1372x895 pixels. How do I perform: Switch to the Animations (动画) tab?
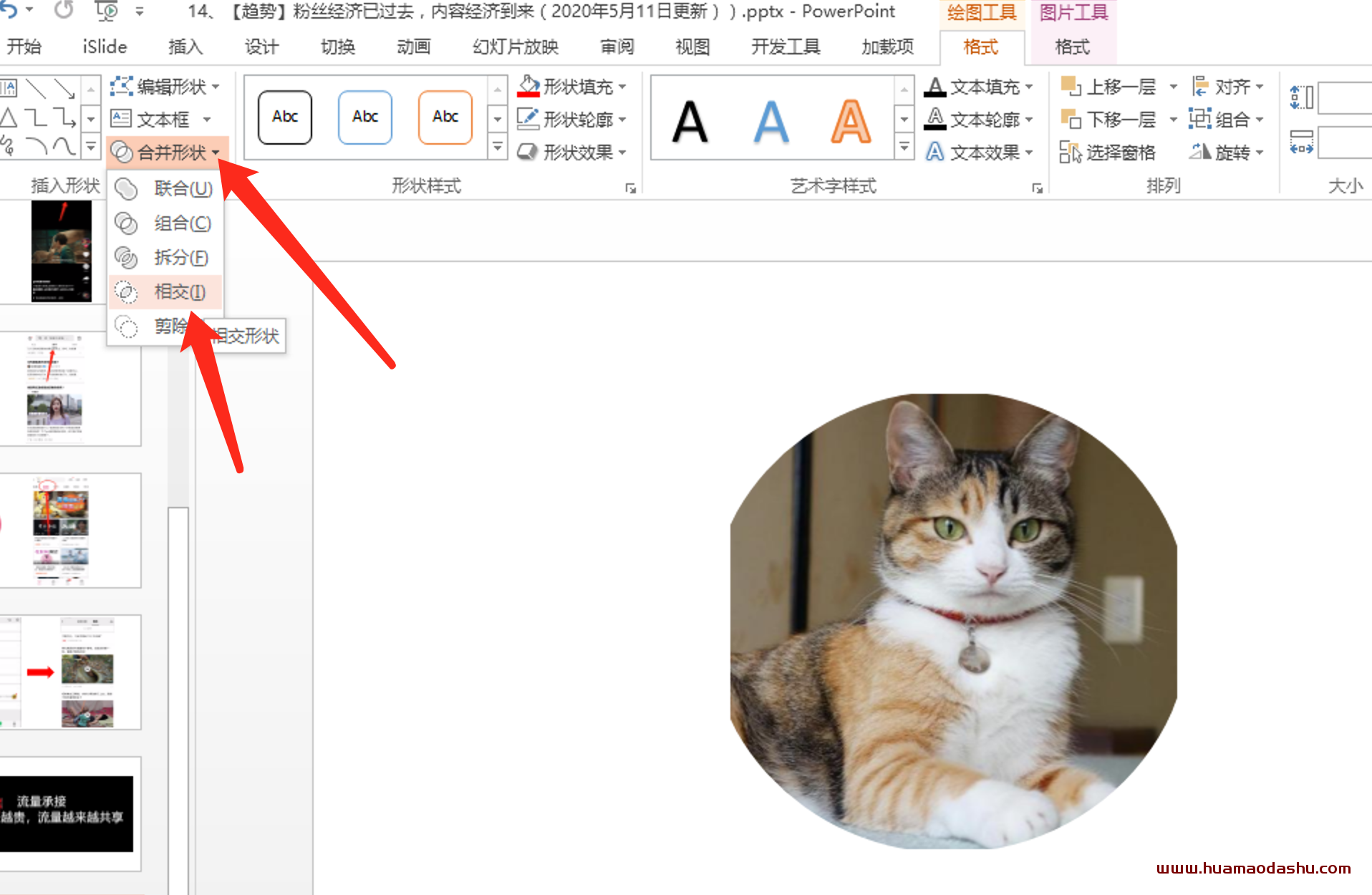414,47
